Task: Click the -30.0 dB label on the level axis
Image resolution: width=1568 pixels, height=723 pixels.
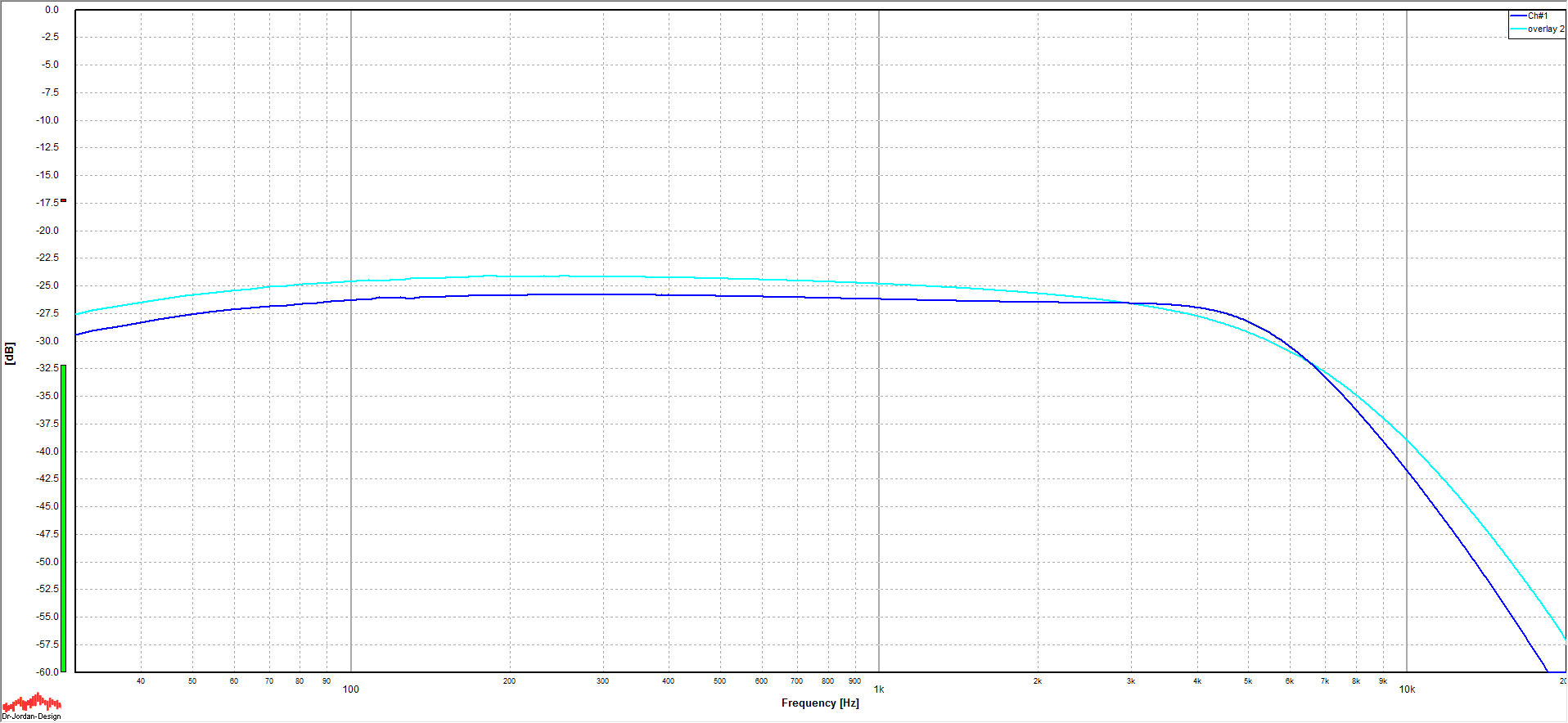Action: pyautogui.click(x=47, y=341)
